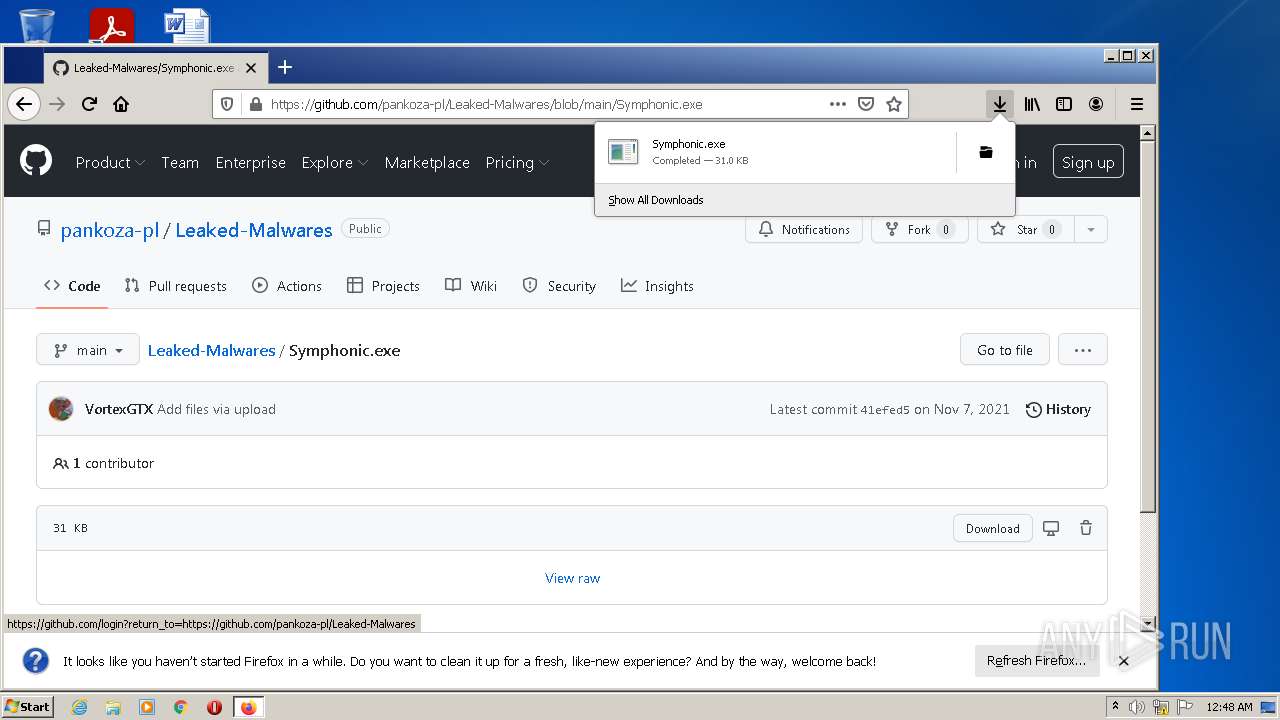The width and height of the screenshot is (1280, 720).
Task: Open a new tab with plus button
Action: 285,67
